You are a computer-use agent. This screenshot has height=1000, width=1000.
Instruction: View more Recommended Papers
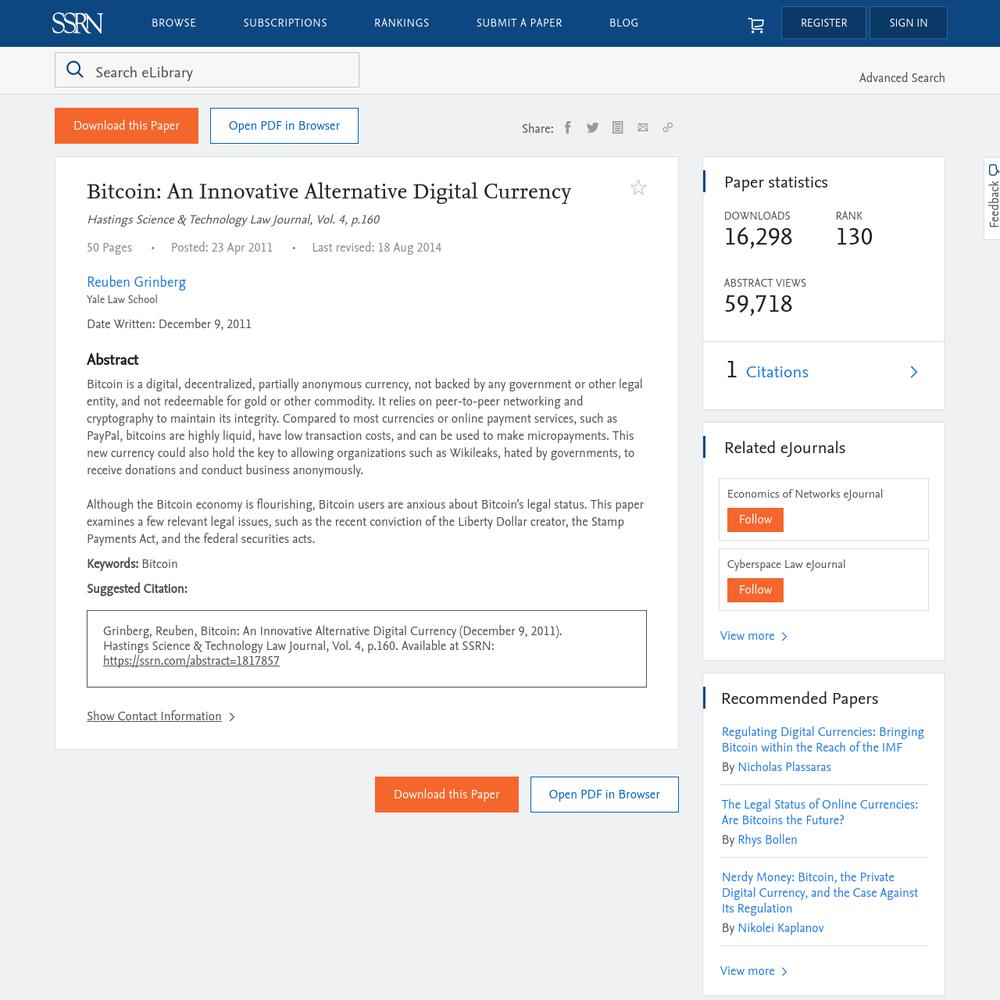coord(754,971)
